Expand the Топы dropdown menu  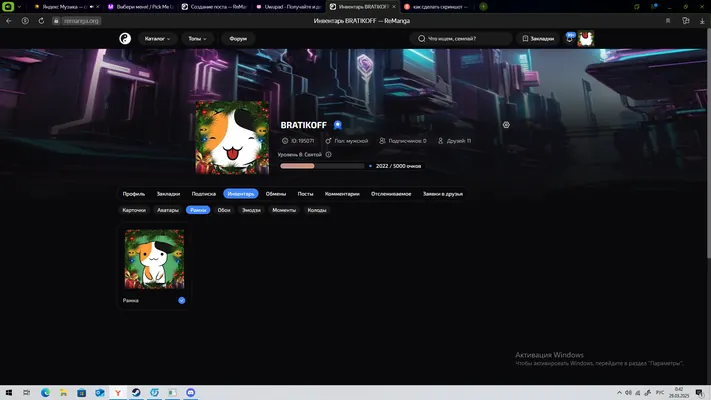coord(197,39)
